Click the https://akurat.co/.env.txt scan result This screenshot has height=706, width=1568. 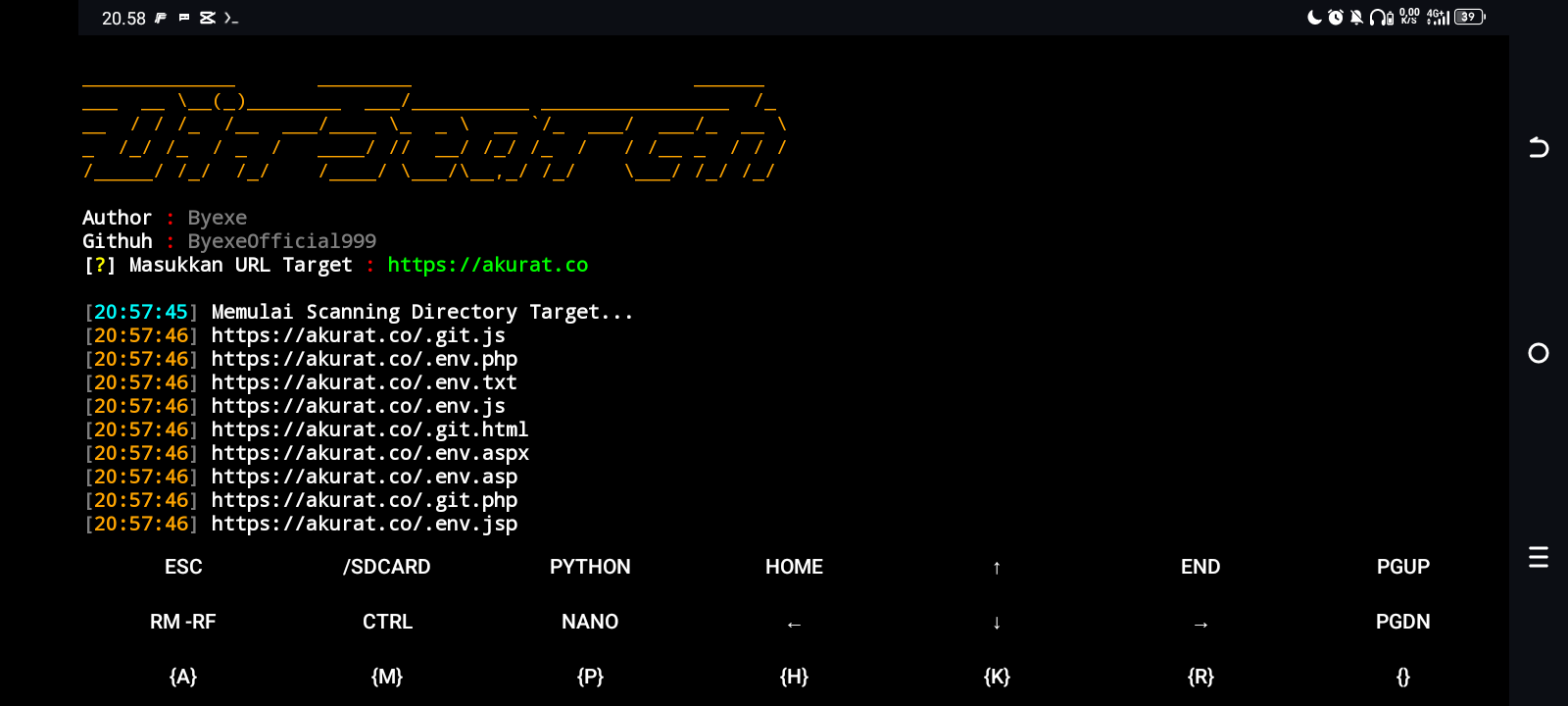365,382
